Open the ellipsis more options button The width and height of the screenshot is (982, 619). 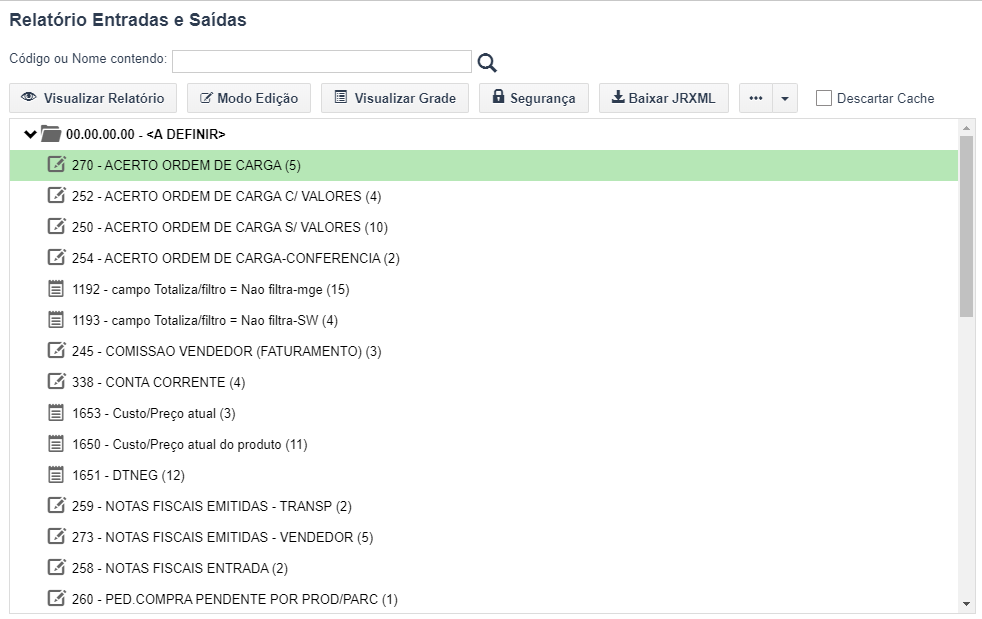[756, 98]
